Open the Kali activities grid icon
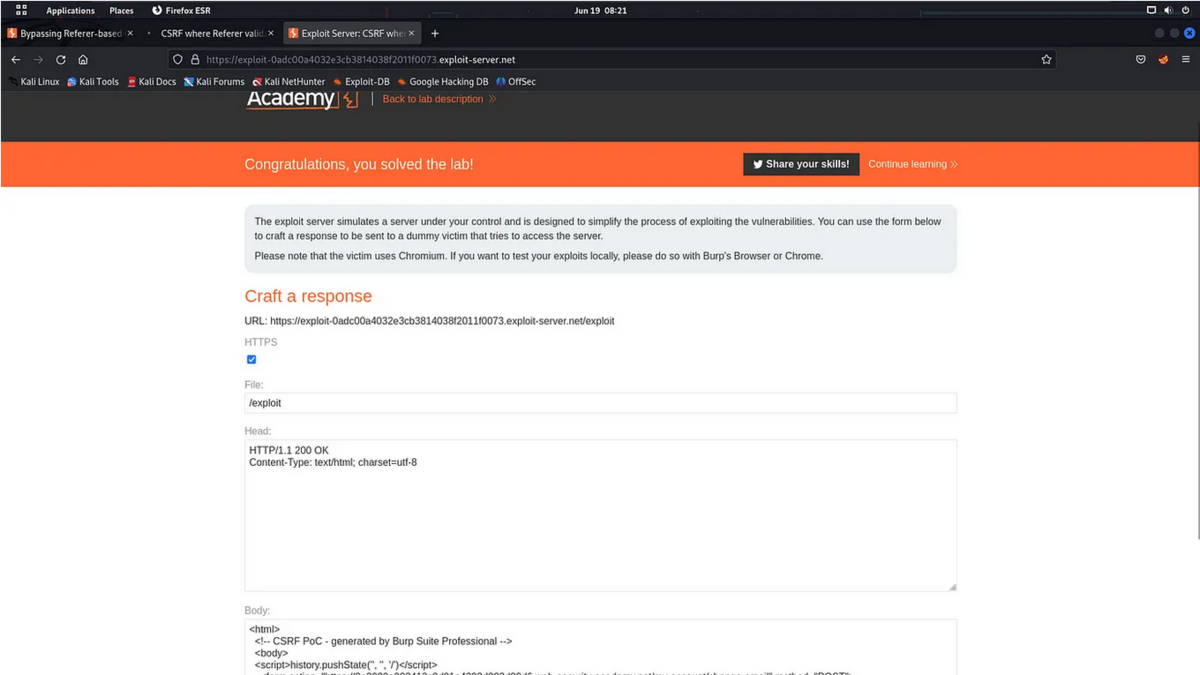 point(21,10)
